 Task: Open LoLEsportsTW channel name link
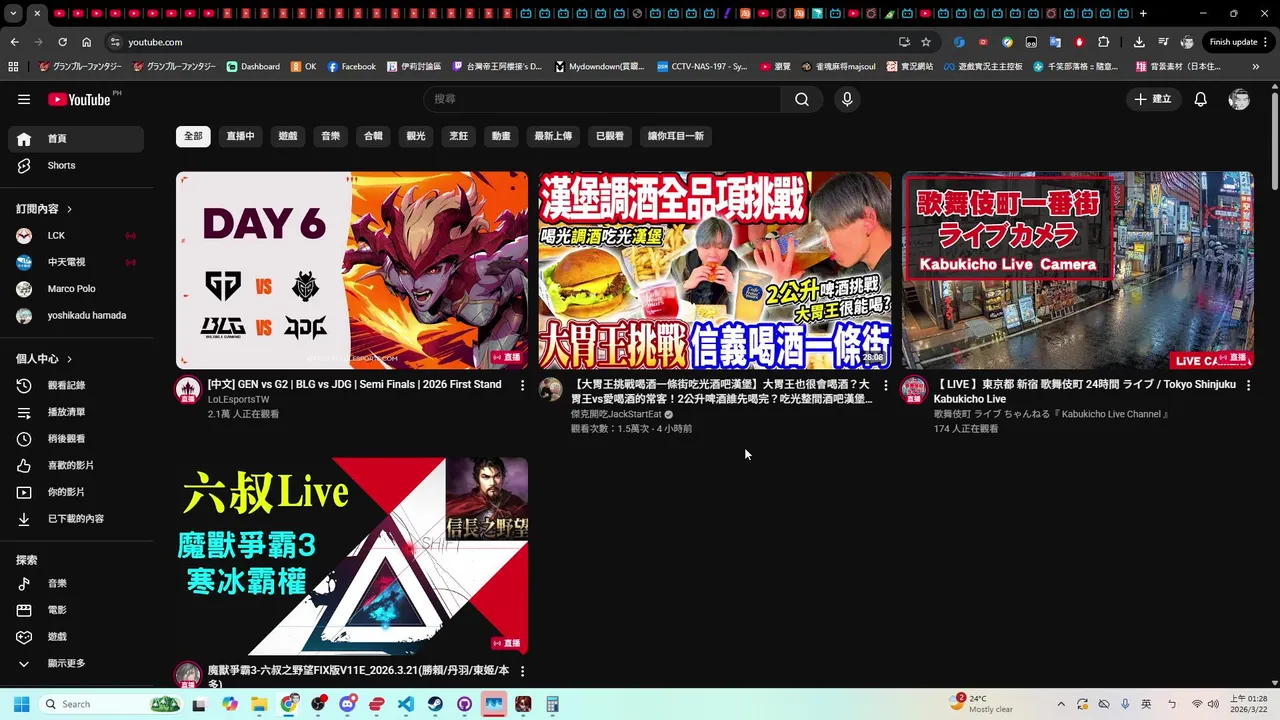(x=238, y=399)
